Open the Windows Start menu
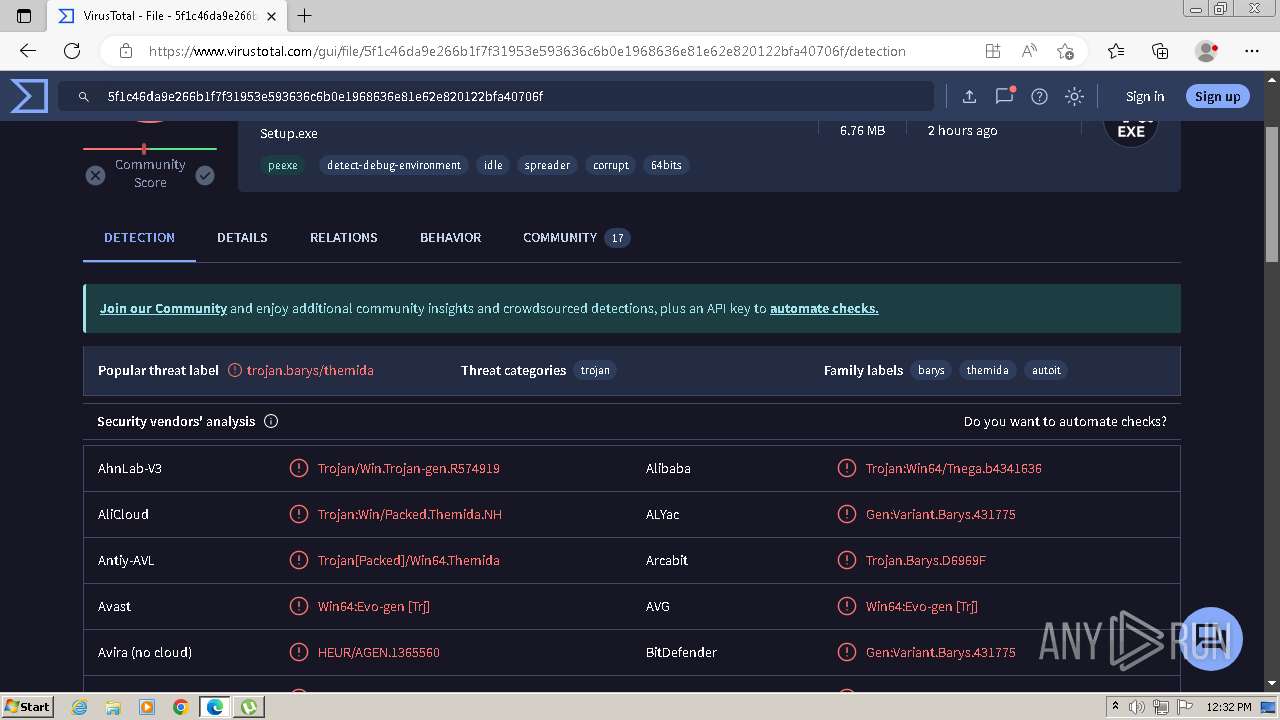 pyautogui.click(x=27, y=706)
